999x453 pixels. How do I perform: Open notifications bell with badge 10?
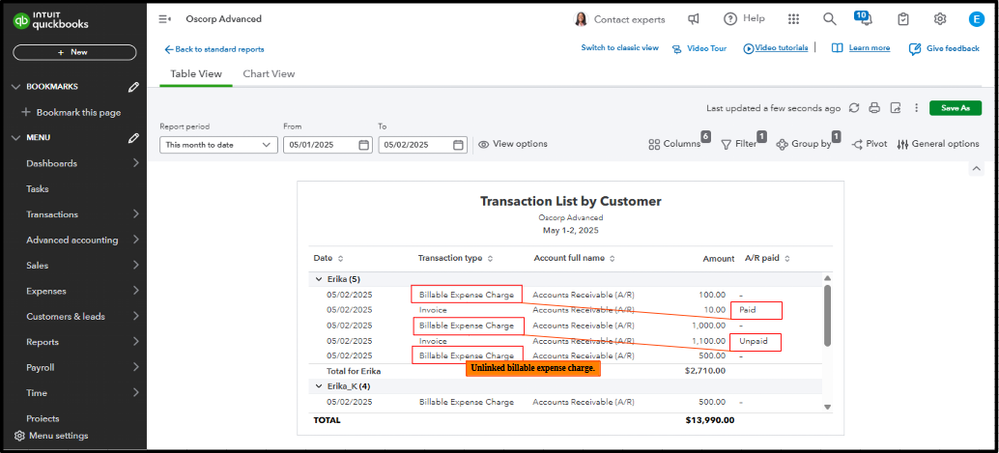point(864,18)
